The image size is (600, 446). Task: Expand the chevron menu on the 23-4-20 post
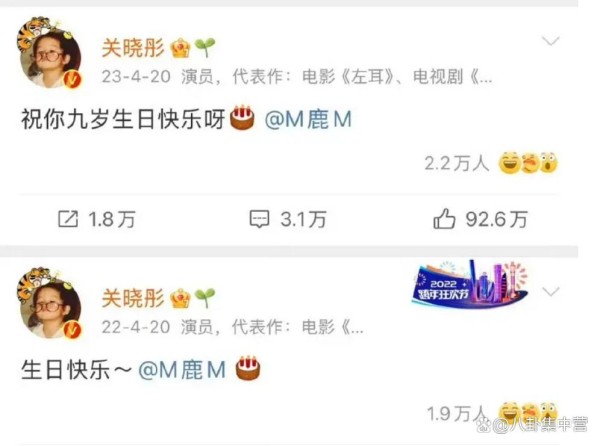(x=551, y=41)
